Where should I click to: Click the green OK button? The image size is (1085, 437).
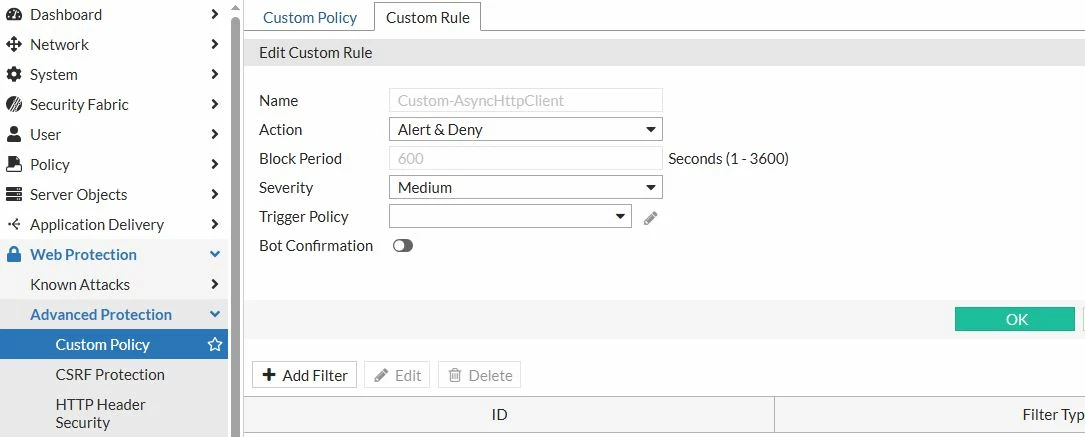[1015, 319]
